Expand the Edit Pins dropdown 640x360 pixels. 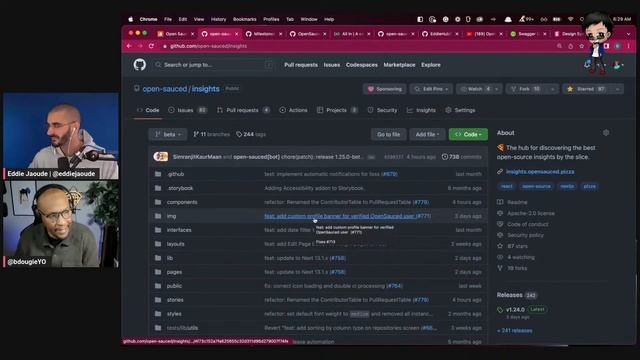coord(431,89)
